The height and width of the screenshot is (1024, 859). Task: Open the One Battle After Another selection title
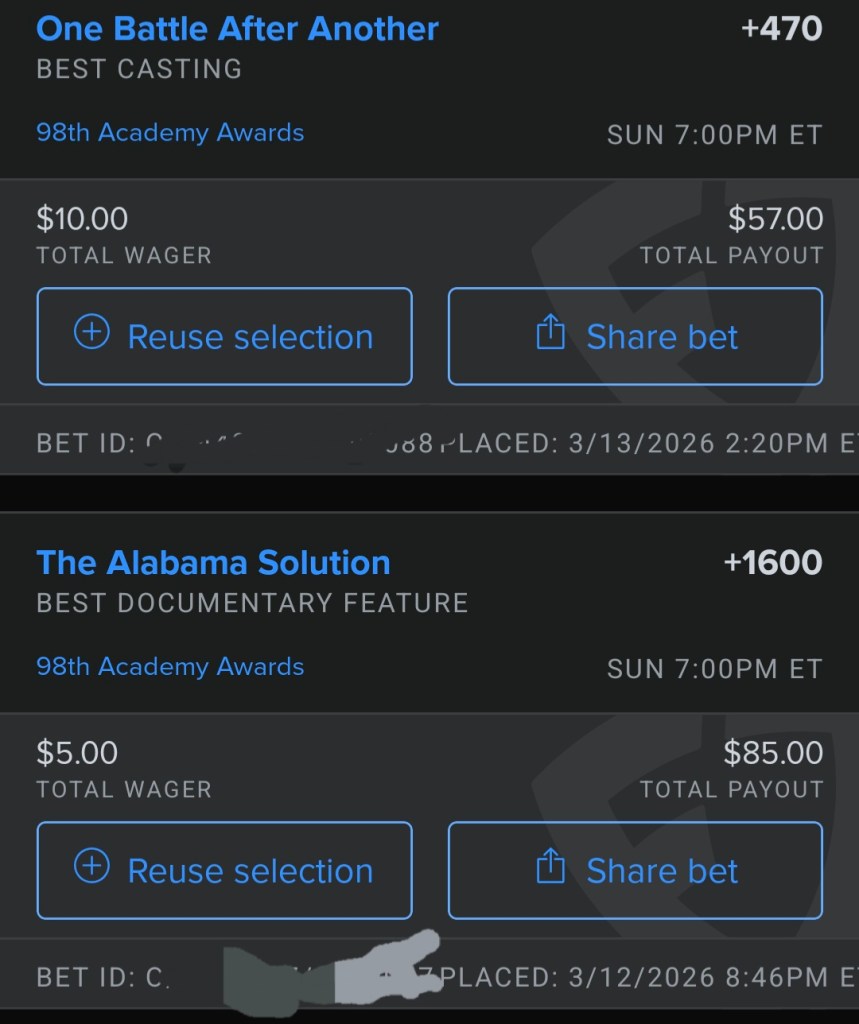pyautogui.click(x=237, y=28)
